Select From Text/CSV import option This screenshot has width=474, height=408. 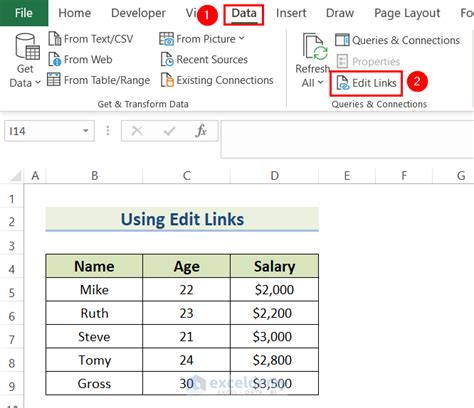91,39
